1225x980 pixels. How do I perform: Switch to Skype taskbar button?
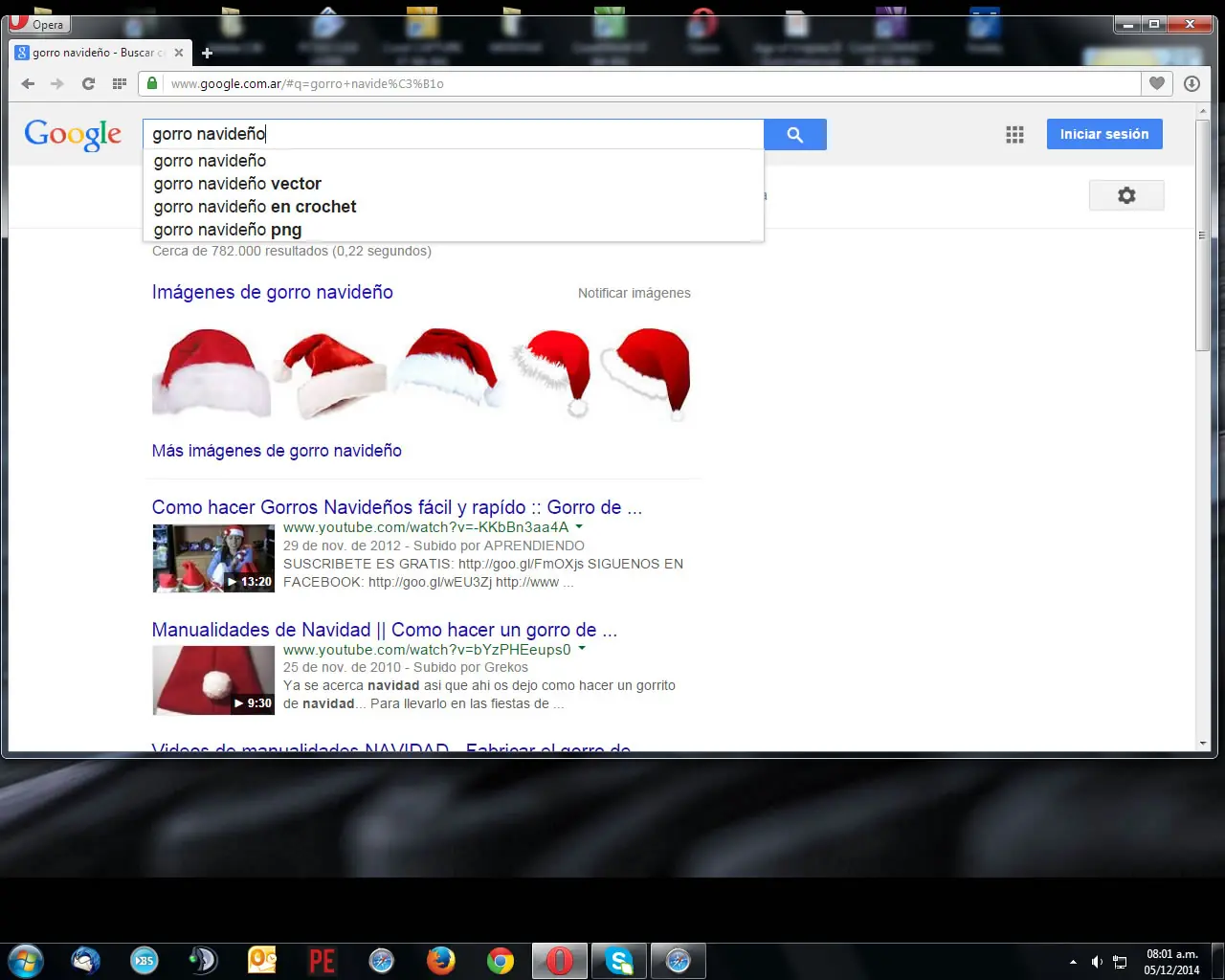[x=619, y=960]
